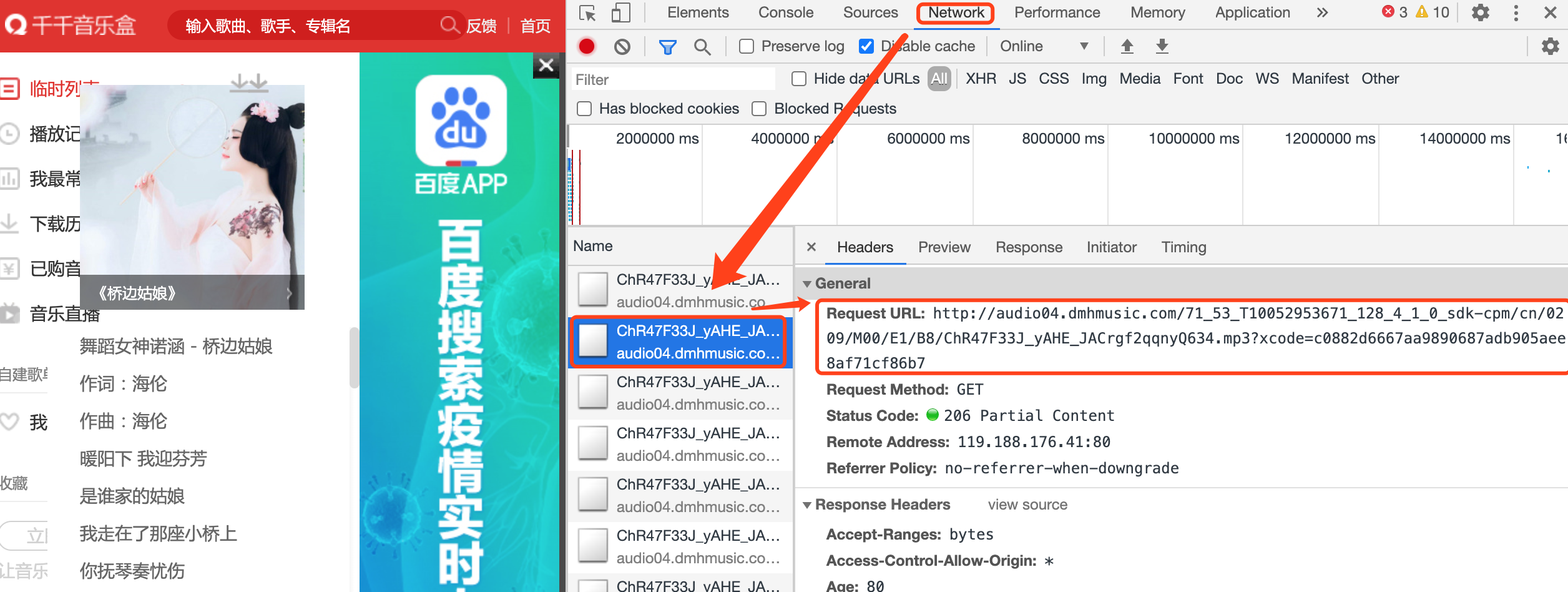1568x592 pixels.
Task: Open the purchased music yen icon
Action: pos(10,269)
